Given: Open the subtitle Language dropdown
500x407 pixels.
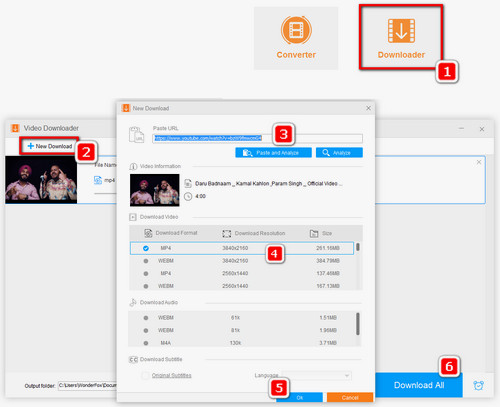Looking at the screenshot, I should click(x=317, y=376).
